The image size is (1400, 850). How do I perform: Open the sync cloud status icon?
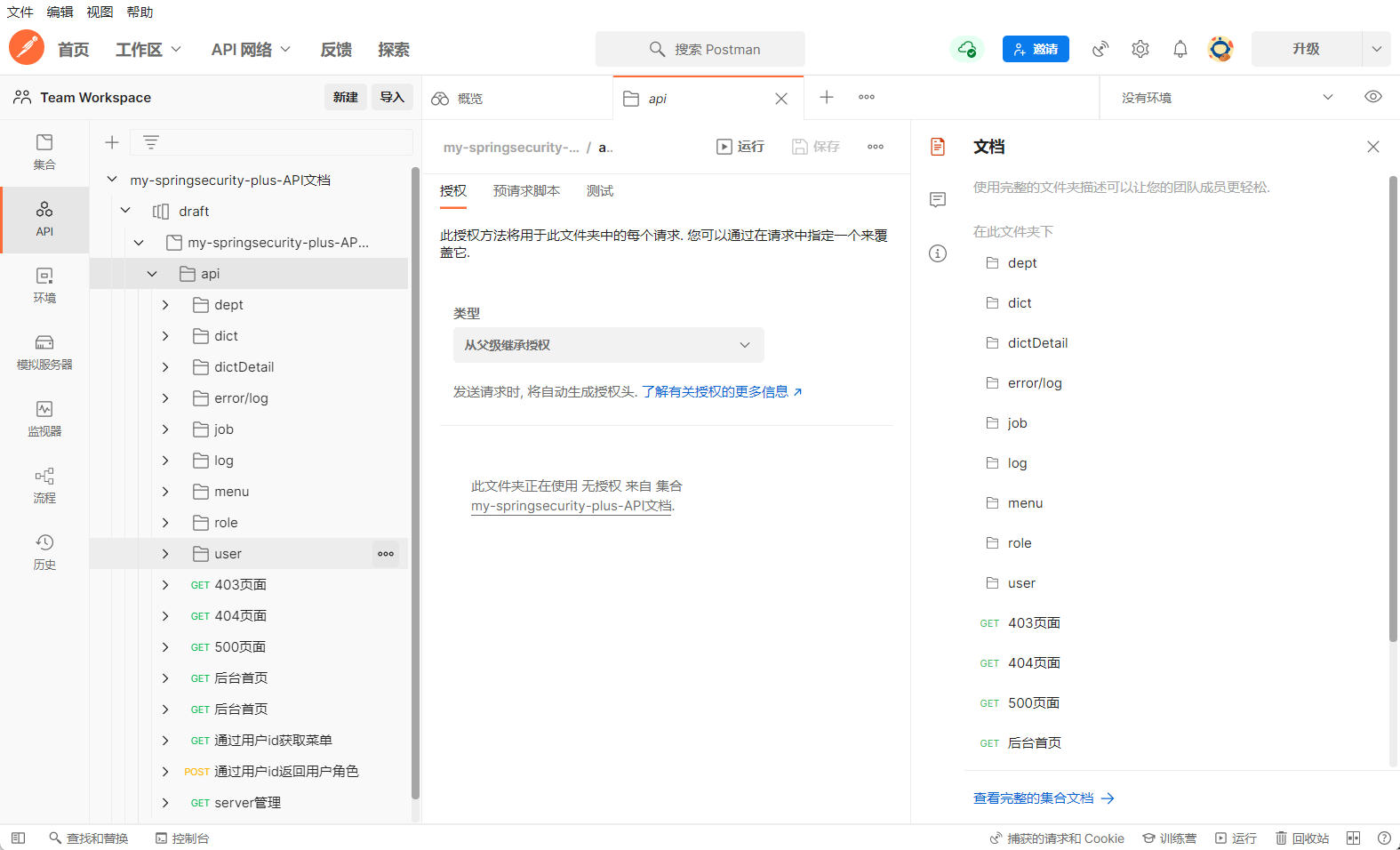point(967,49)
